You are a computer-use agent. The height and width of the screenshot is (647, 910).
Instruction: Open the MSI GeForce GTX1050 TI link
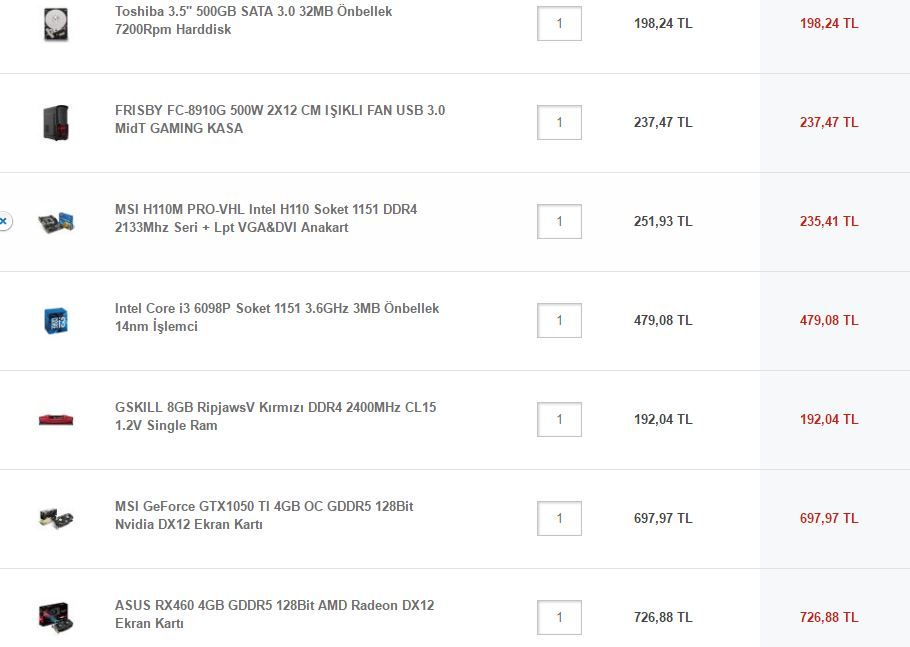point(263,515)
